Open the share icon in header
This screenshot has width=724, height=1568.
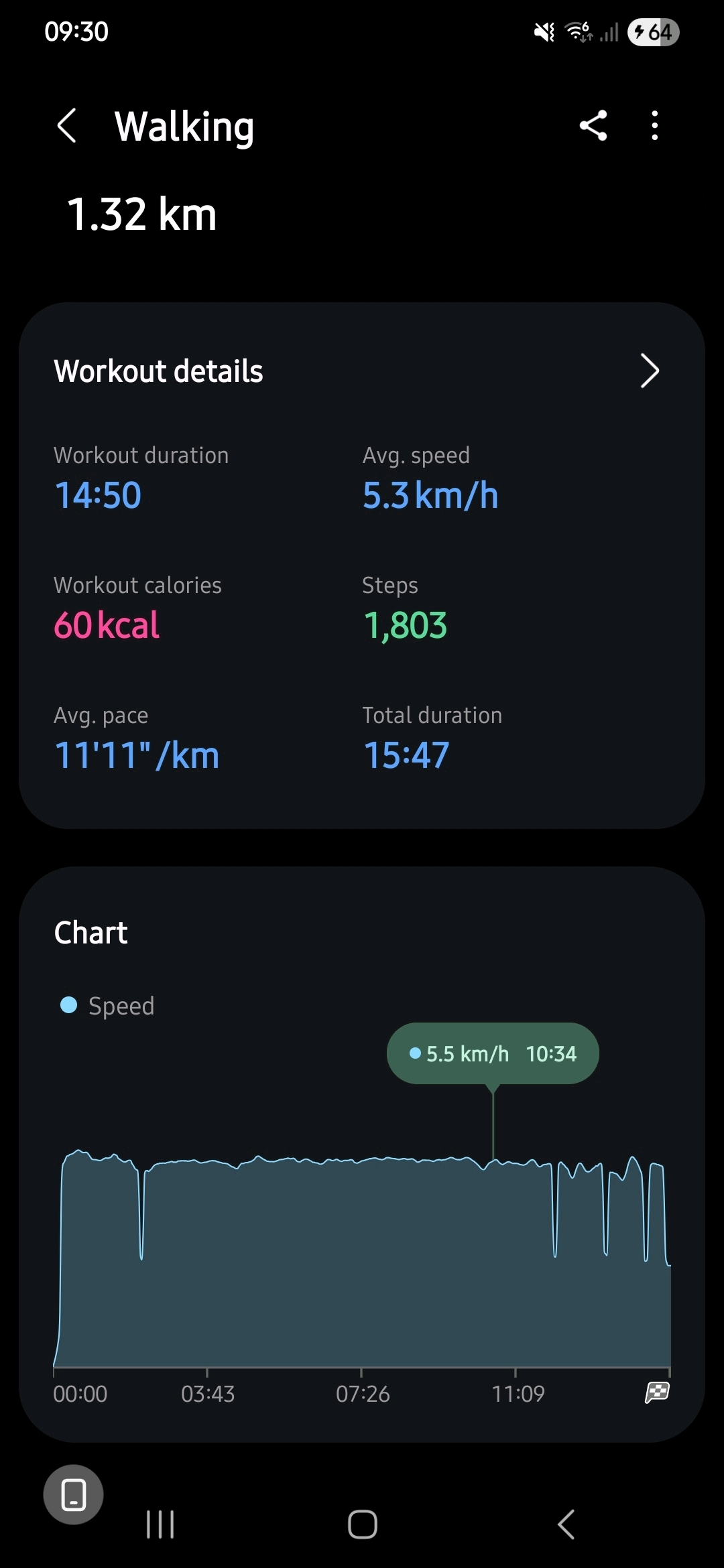point(593,125)
